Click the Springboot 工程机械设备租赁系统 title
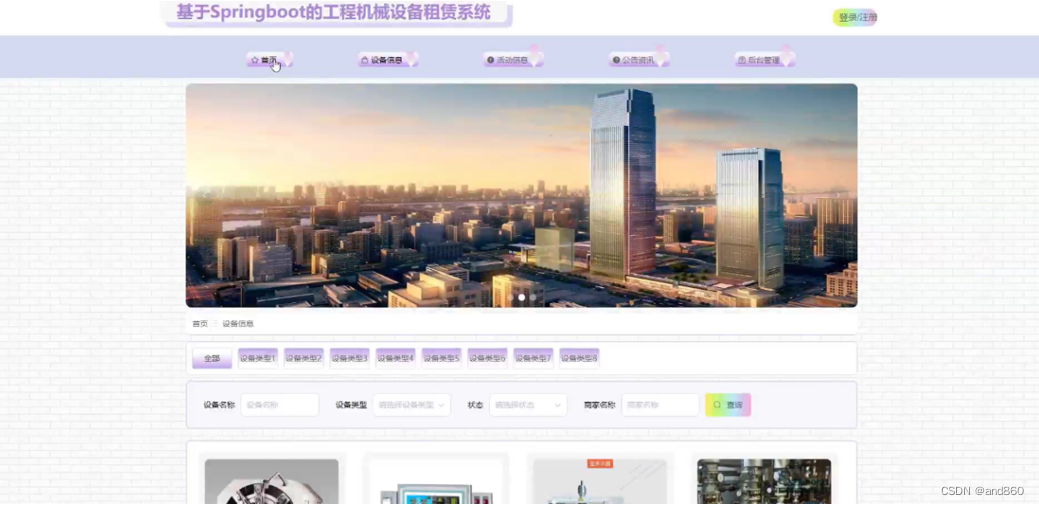Screen dimensions: 1039x505 tap(333, 12)
